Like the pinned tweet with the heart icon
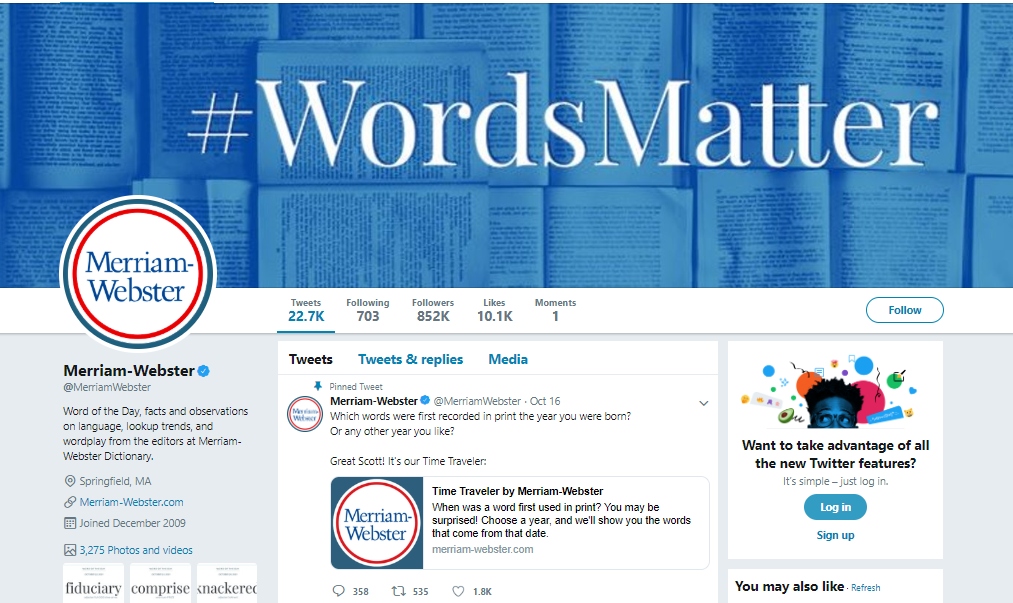 pyautogui.click(x=458, y=591)
